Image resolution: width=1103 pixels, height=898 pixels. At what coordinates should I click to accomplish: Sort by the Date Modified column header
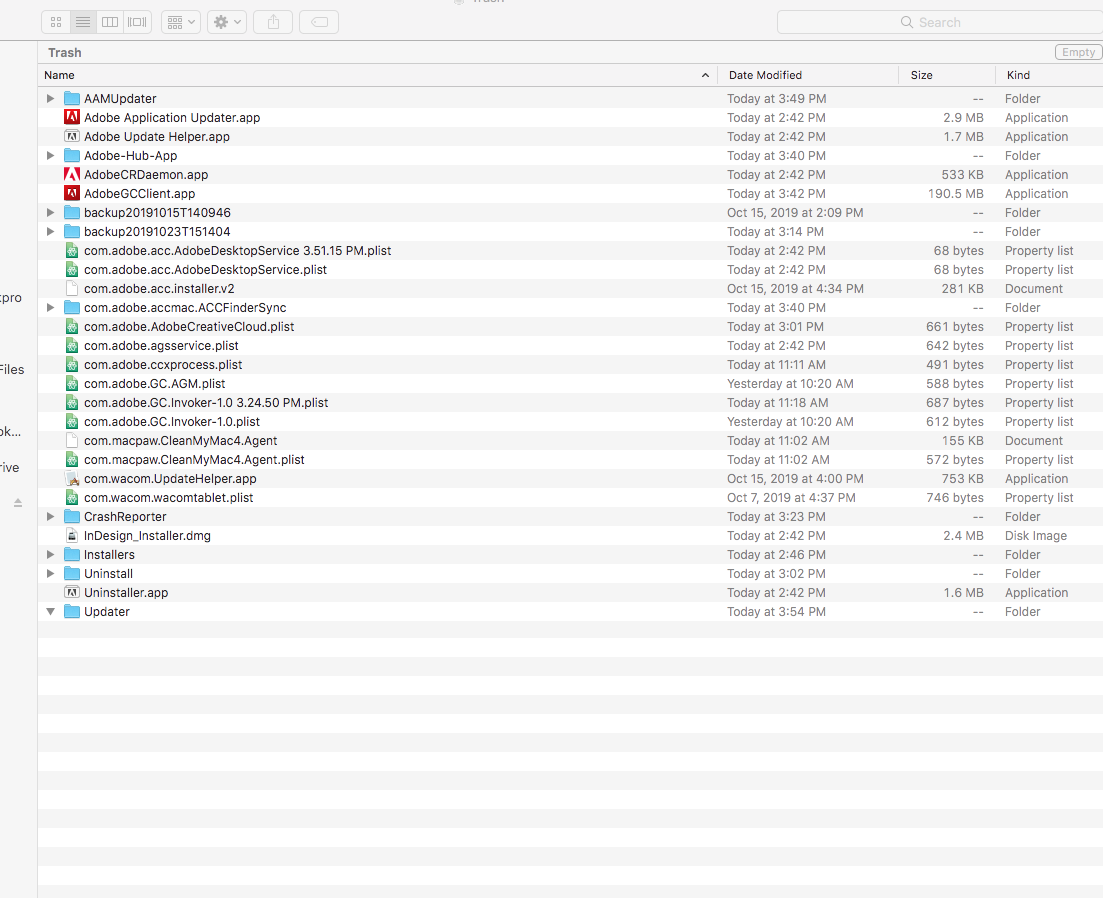[808, 75]
